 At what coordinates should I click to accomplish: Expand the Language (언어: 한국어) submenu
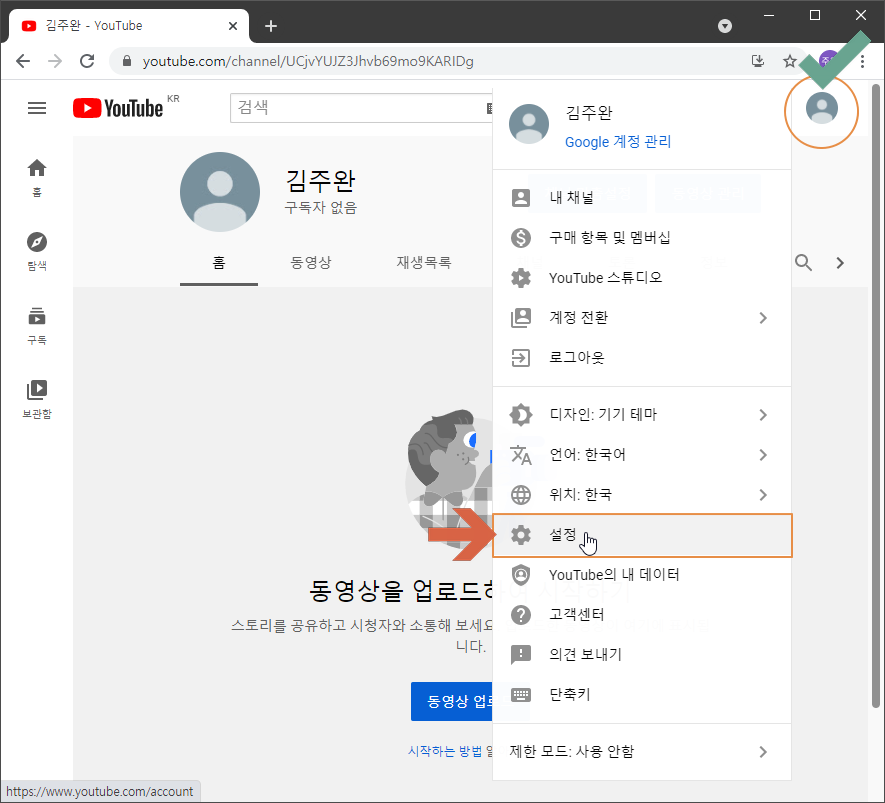tap(642, 455)
